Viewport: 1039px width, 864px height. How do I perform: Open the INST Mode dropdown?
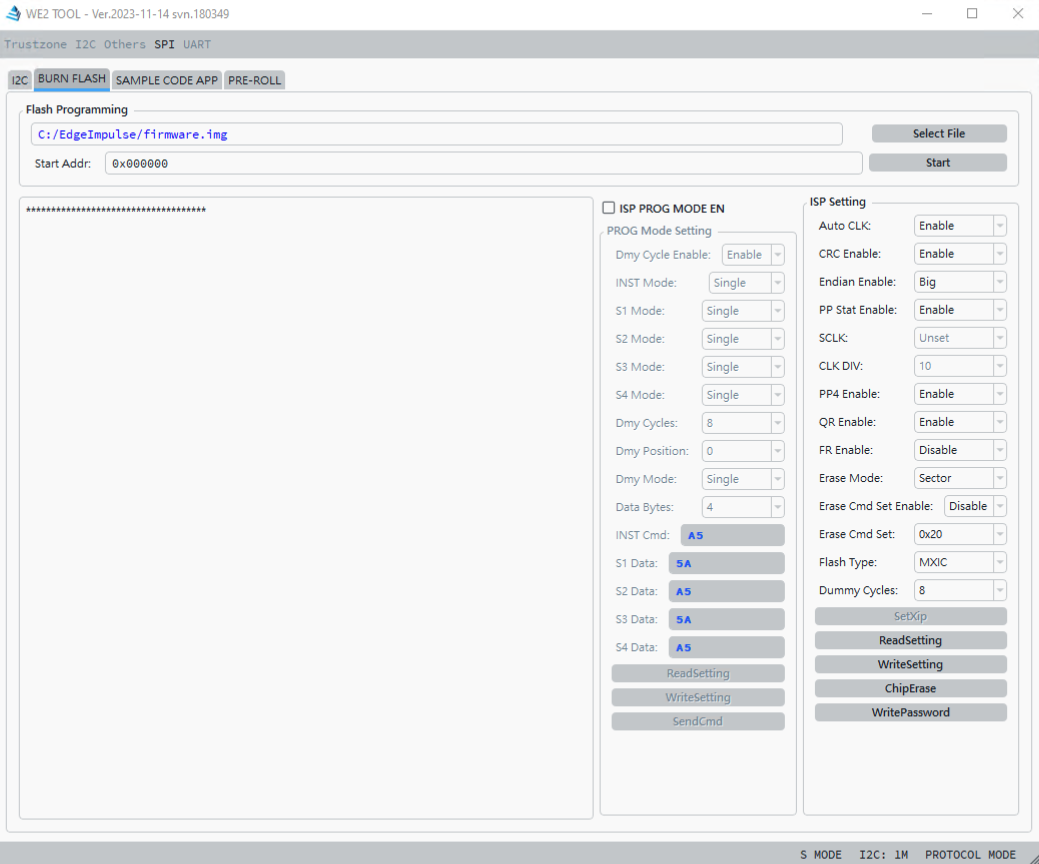pyautogui.click(x=746, y=283)
